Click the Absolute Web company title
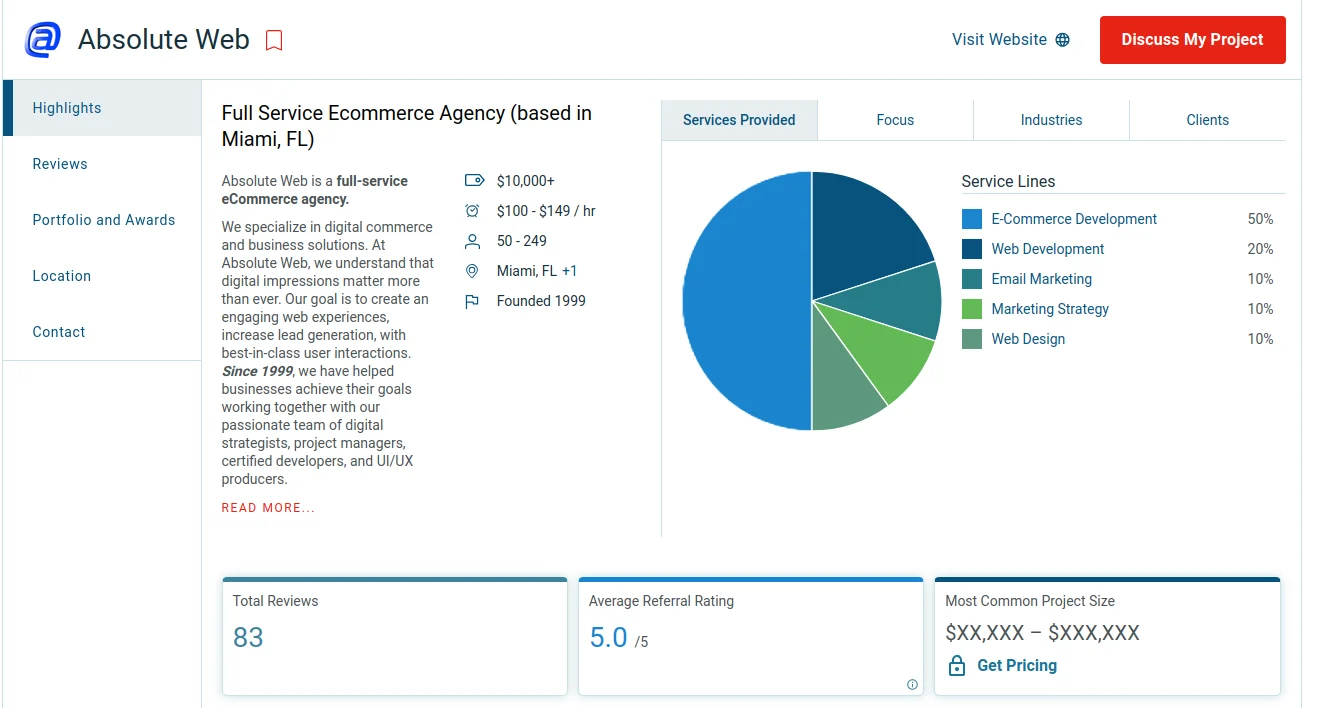The height and width of the screenshot is (708, 1318). tap(164, 39)
